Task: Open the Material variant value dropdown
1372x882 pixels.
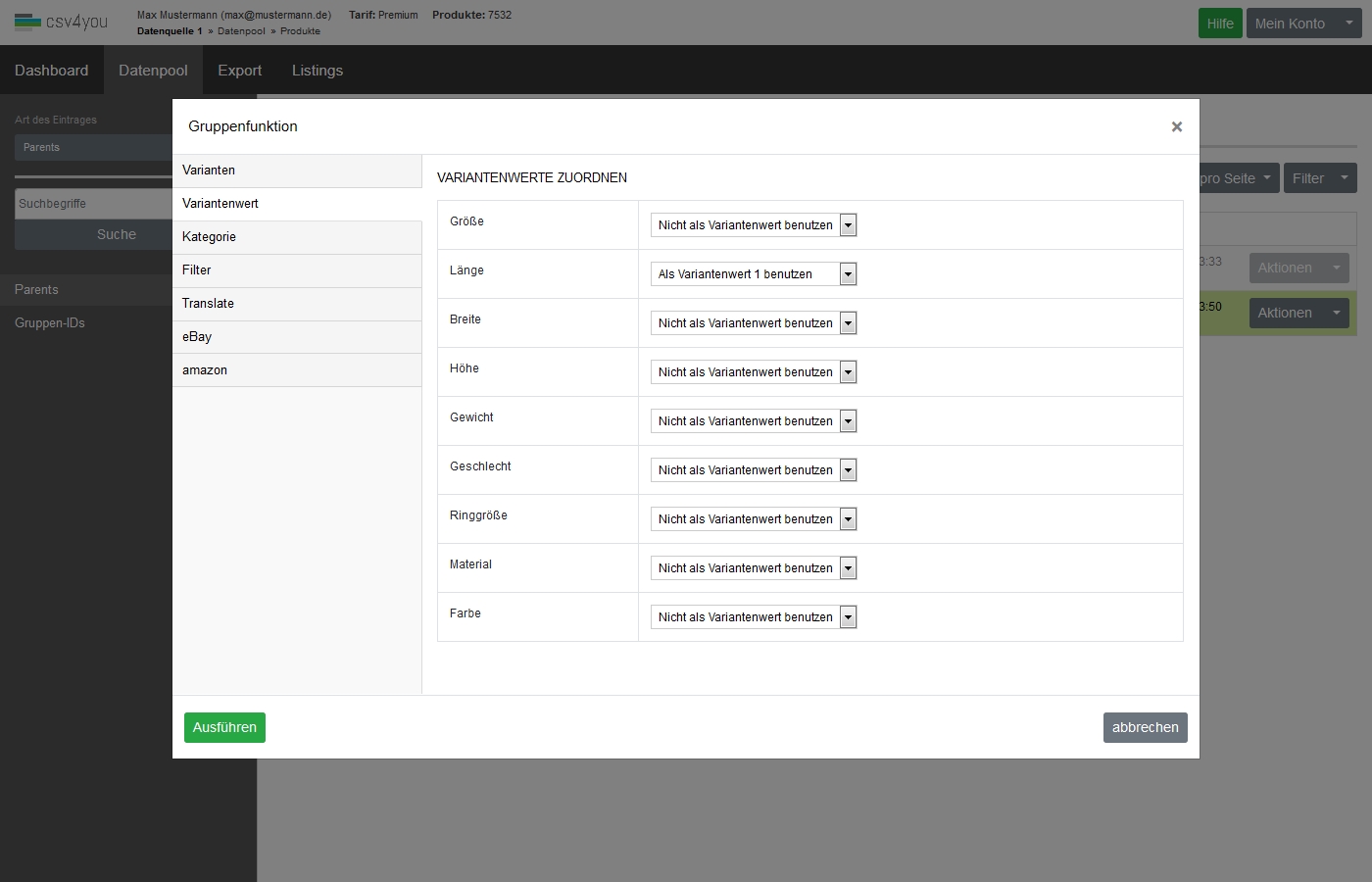Action: pos(753,568)
